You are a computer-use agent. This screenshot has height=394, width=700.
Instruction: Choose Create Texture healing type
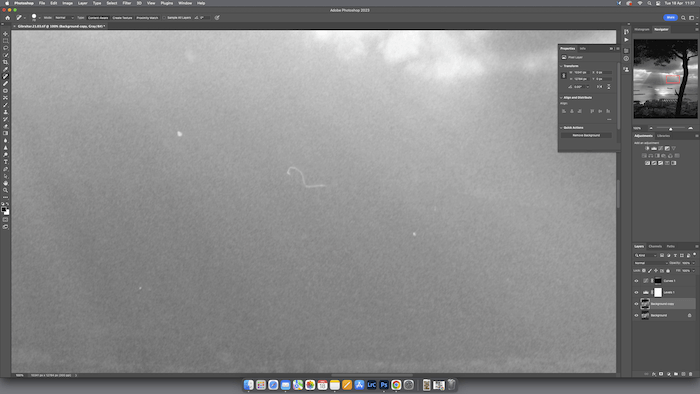click(122, 18)
